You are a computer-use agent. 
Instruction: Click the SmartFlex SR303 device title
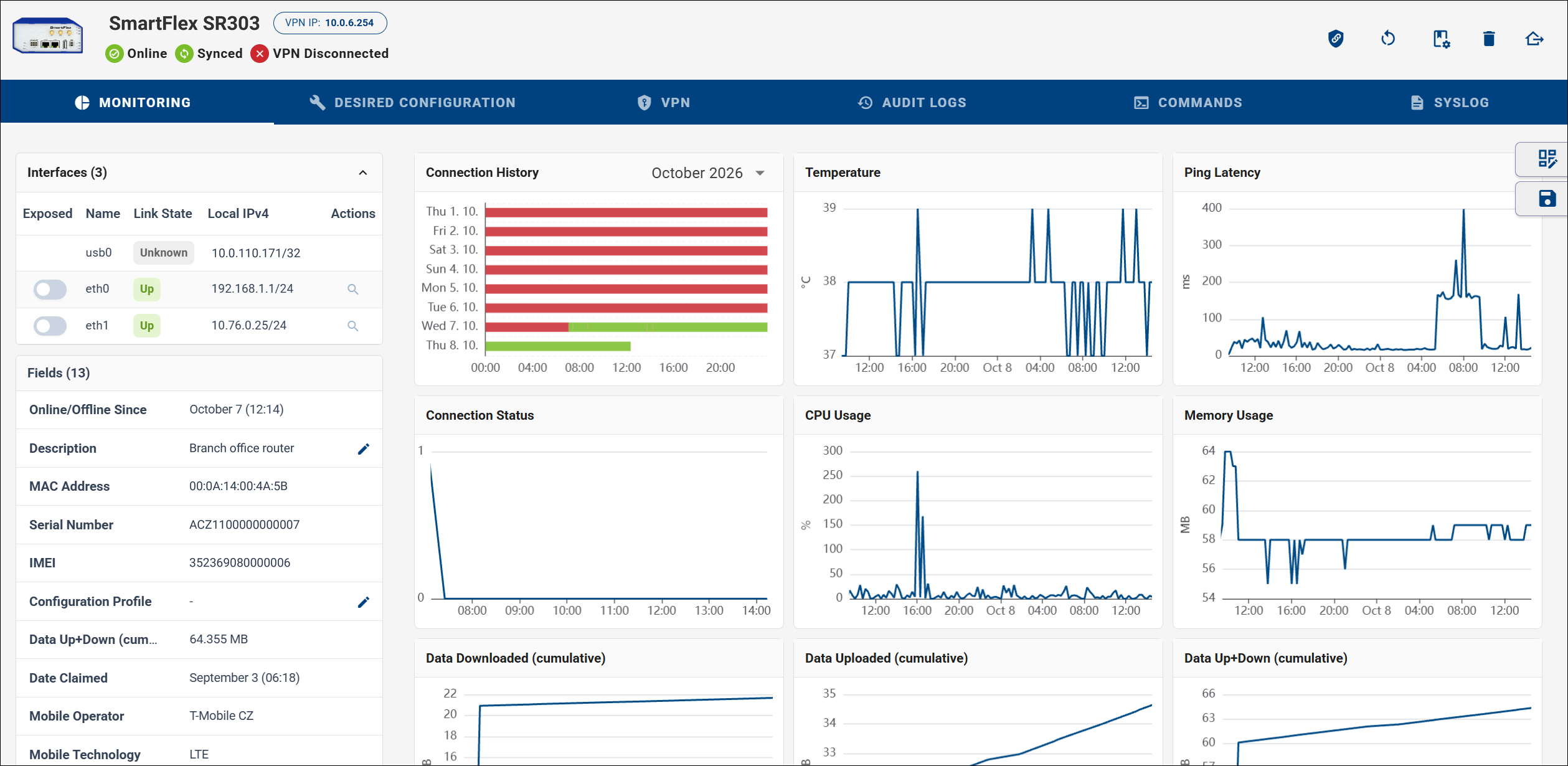coord(184,23)
